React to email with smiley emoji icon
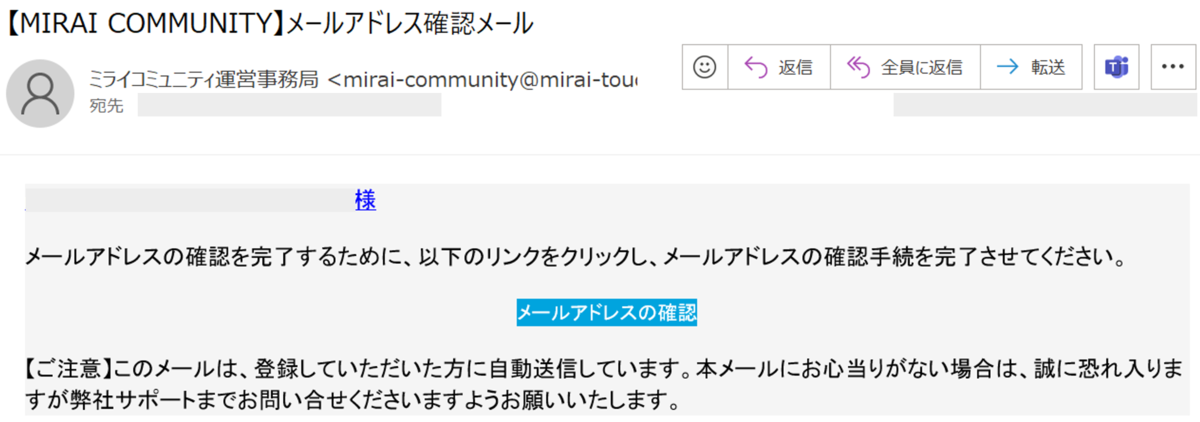 coord(706,67)
